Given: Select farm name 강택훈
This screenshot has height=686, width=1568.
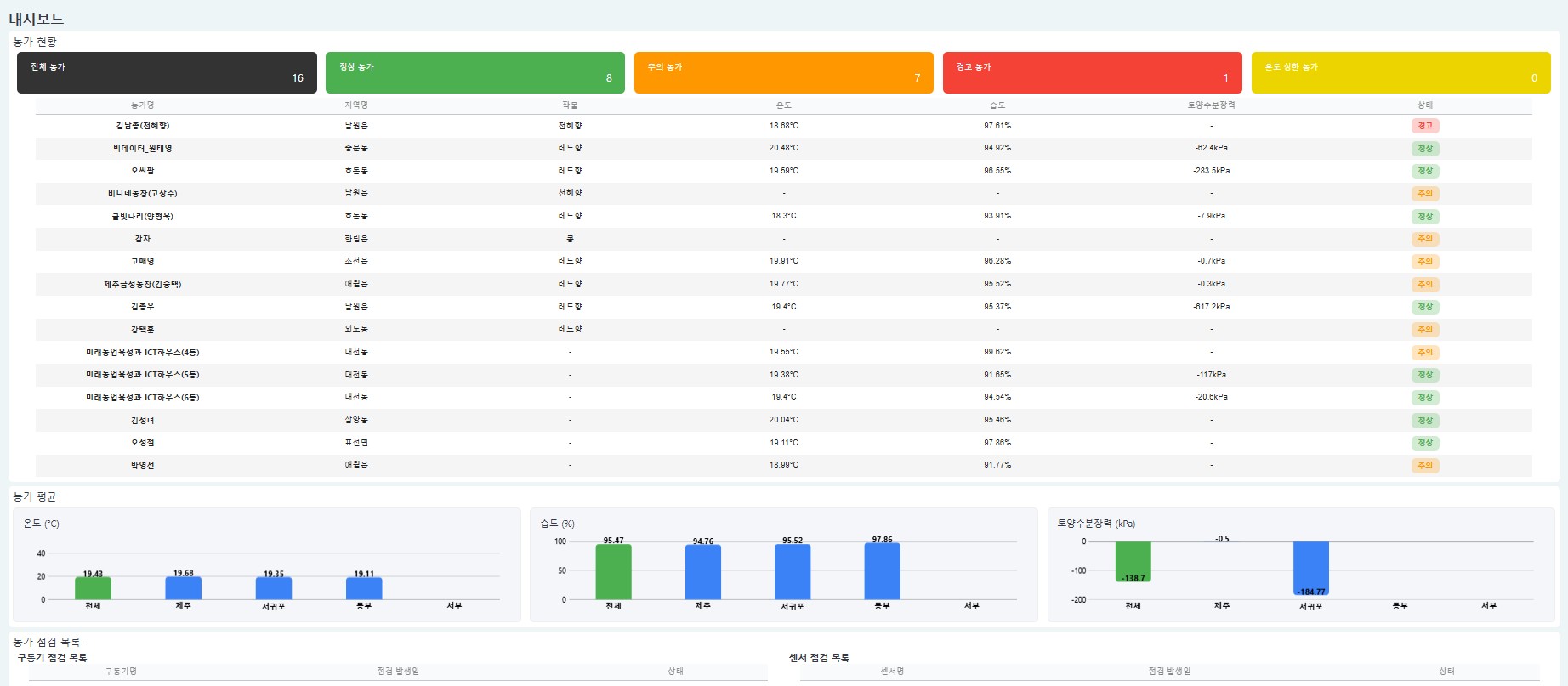Looking at the screenshot, I should click(x=143, y=330).
